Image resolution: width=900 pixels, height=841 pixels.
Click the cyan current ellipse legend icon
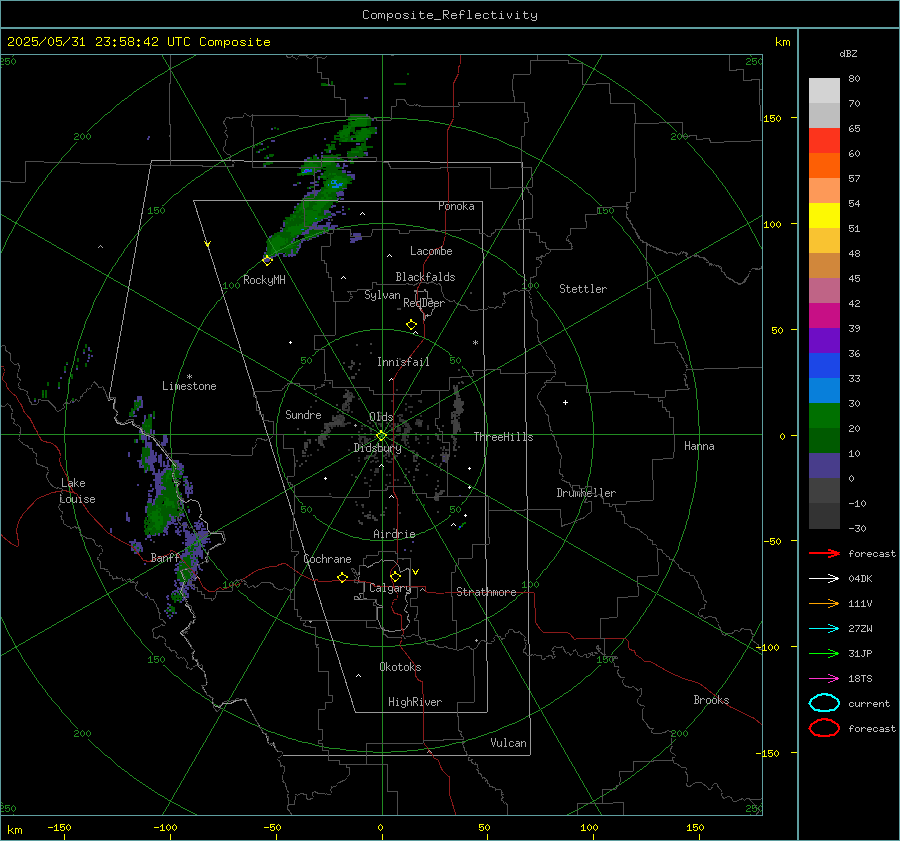(x=824, y=703)
